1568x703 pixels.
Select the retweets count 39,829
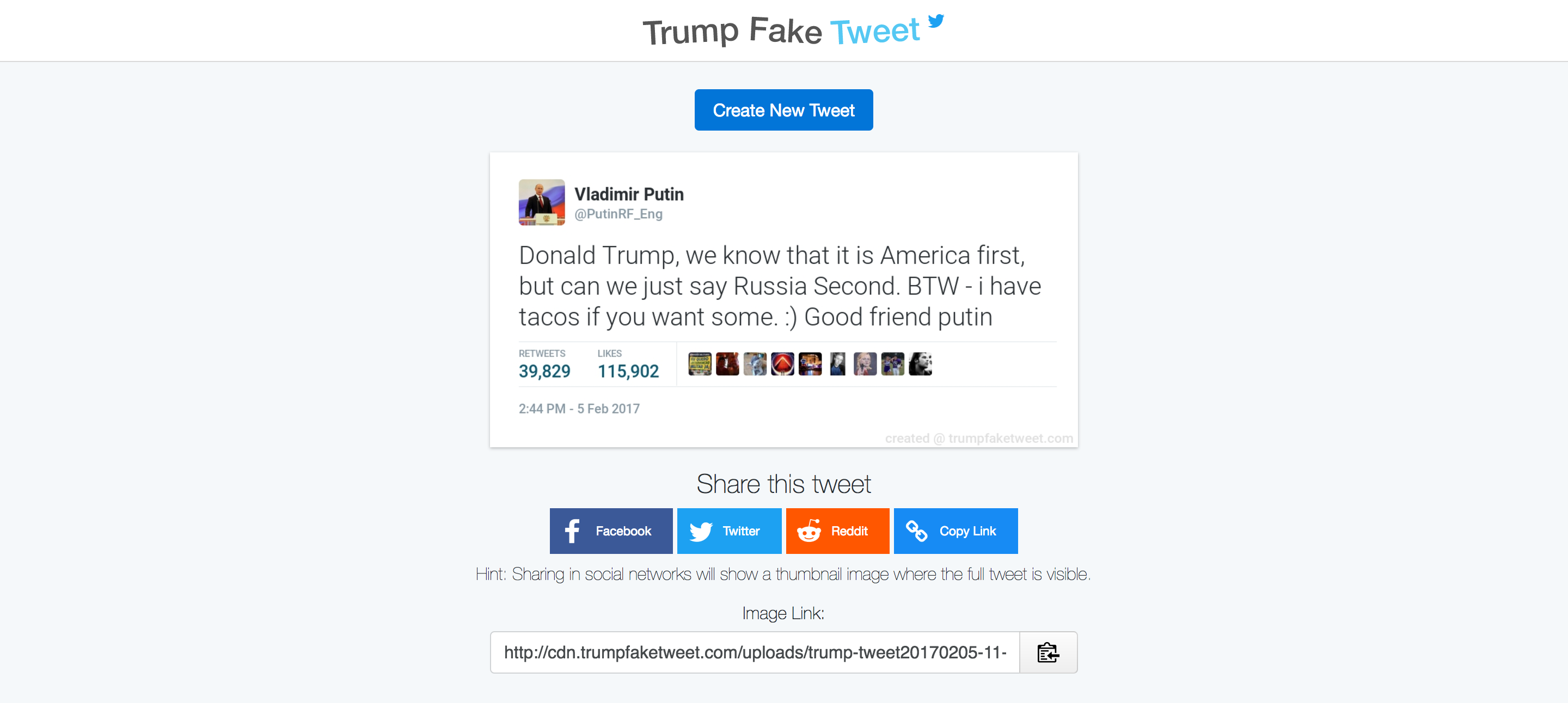(x=544, y=371)
